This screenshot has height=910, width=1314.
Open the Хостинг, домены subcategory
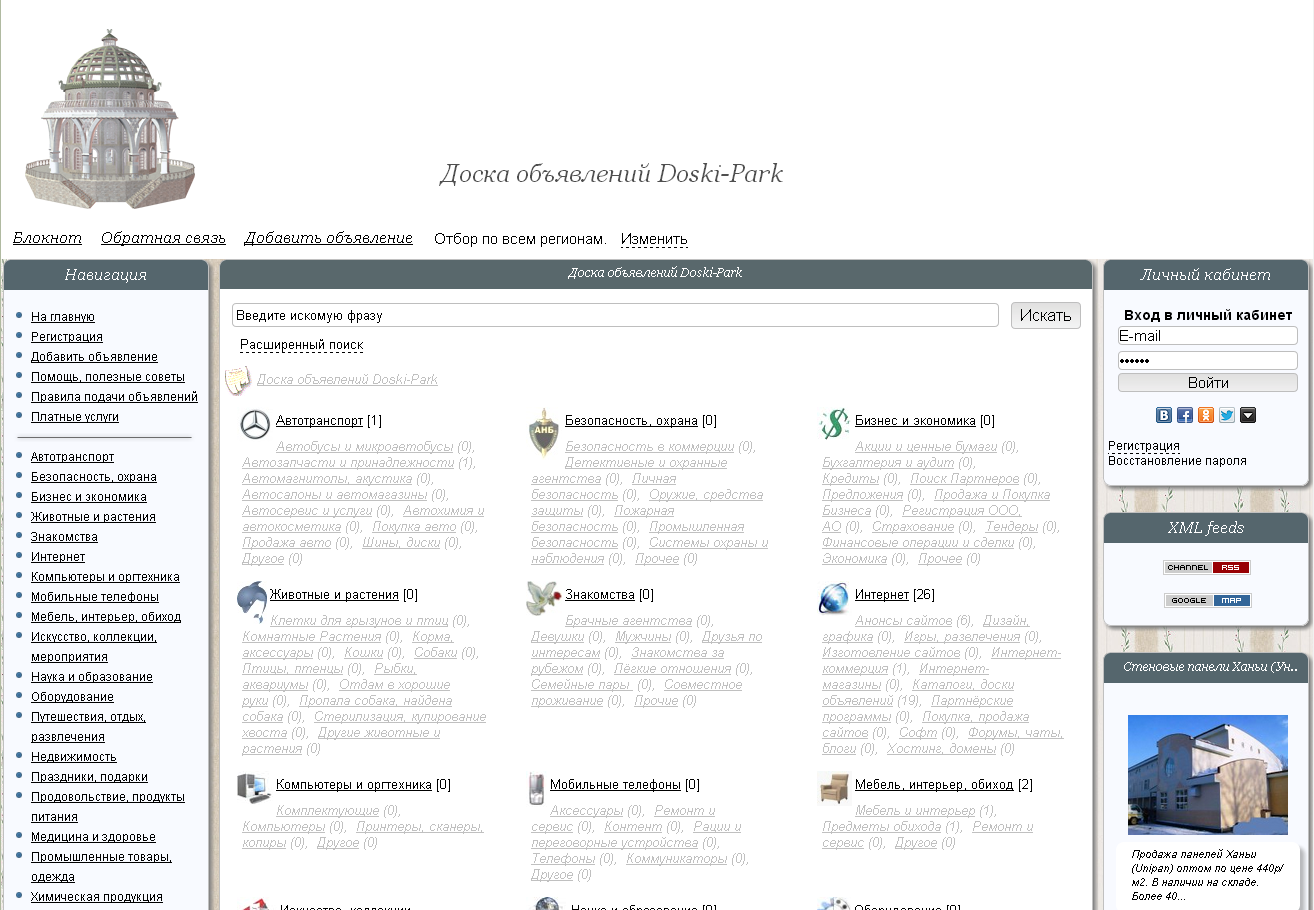[942, 749]
